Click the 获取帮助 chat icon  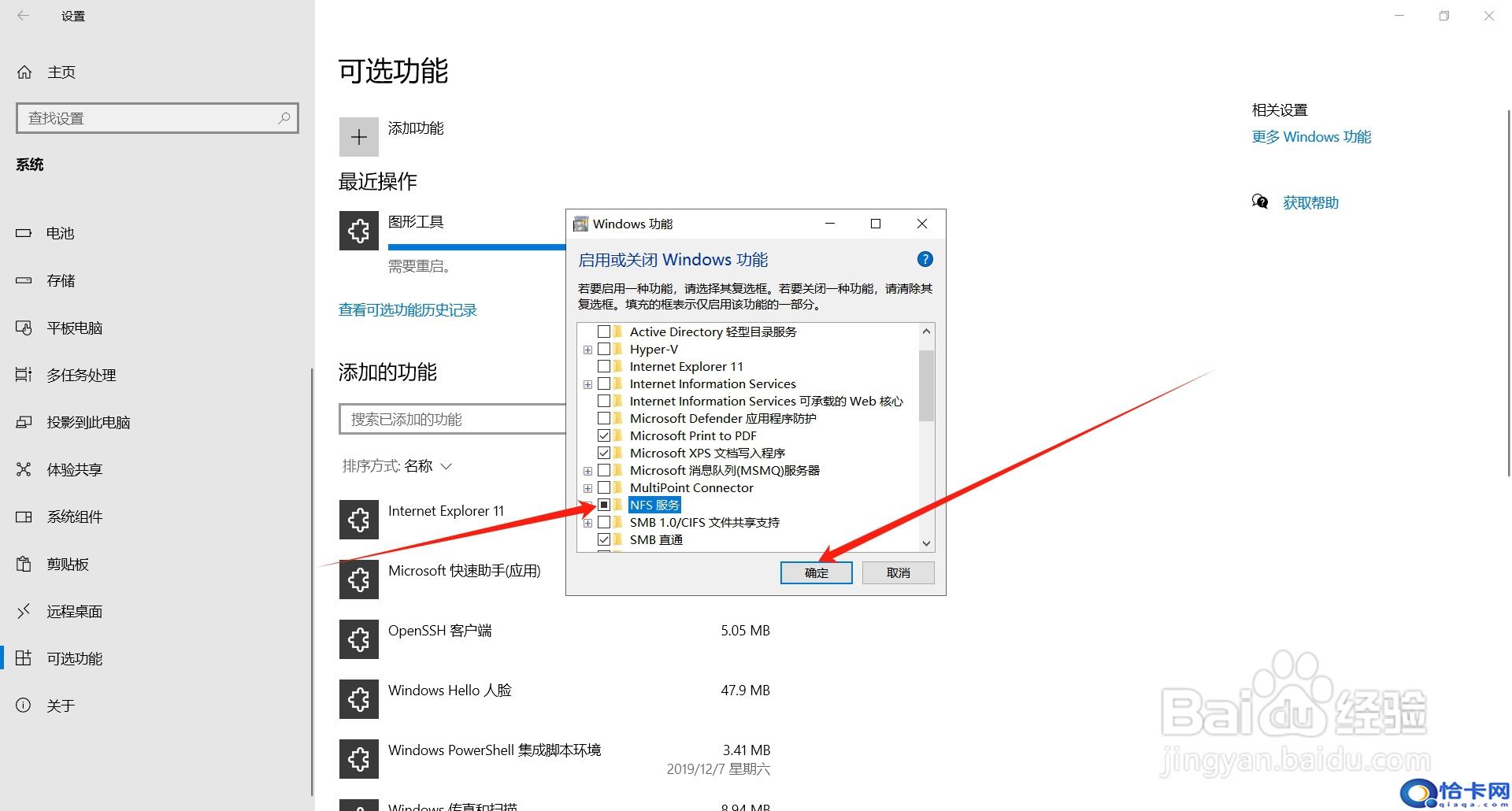(1260, 202)
